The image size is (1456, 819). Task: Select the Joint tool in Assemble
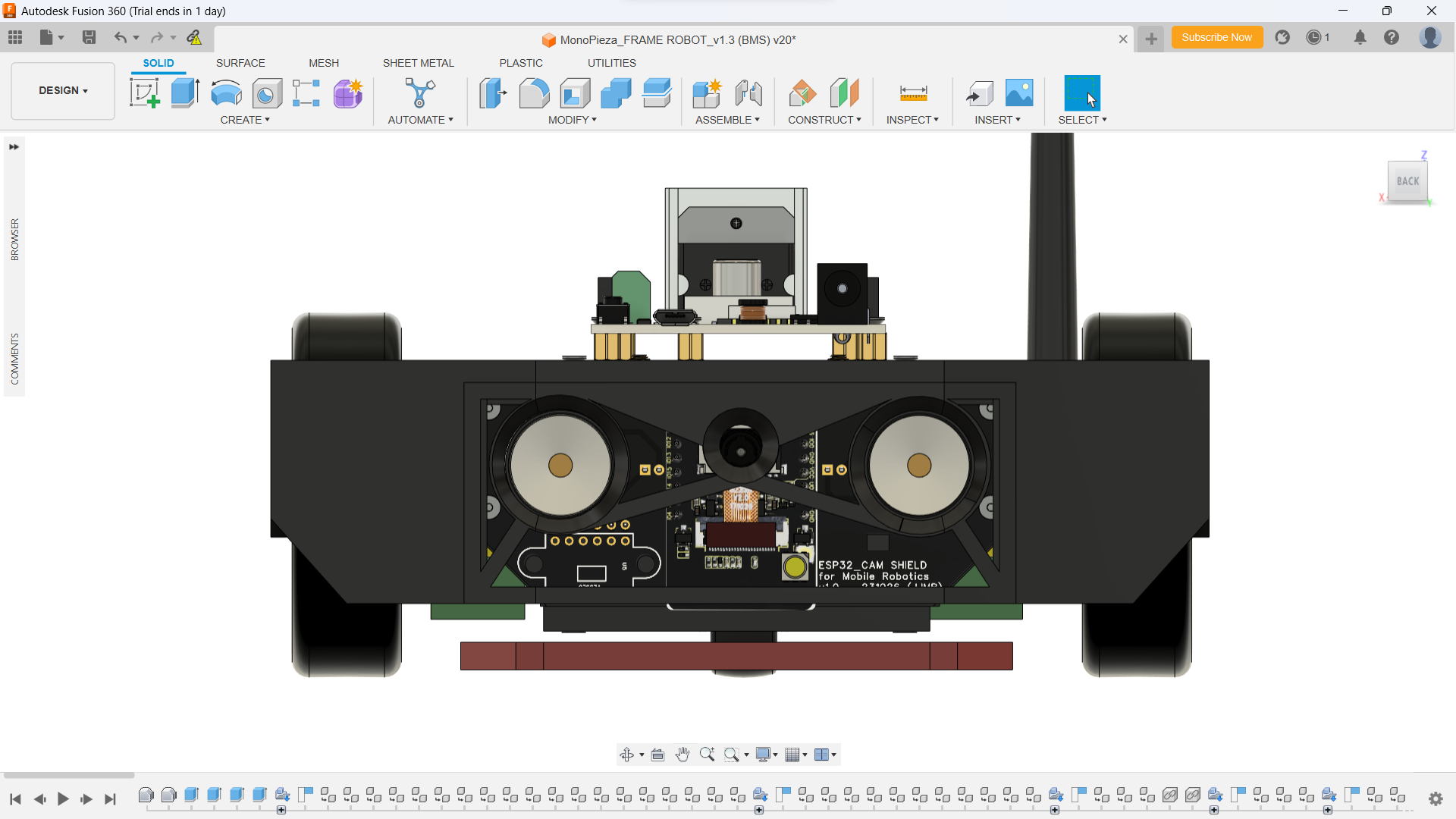click(748, 93)
